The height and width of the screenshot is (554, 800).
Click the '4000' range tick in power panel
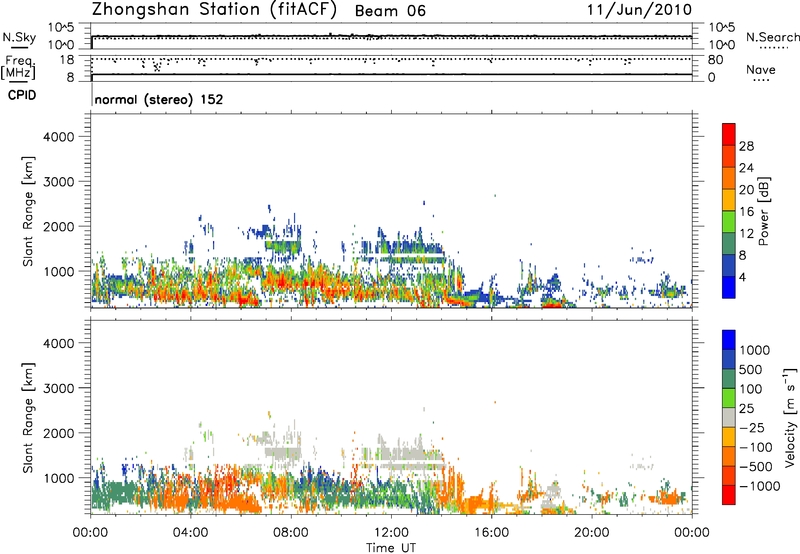coord(59,137)
